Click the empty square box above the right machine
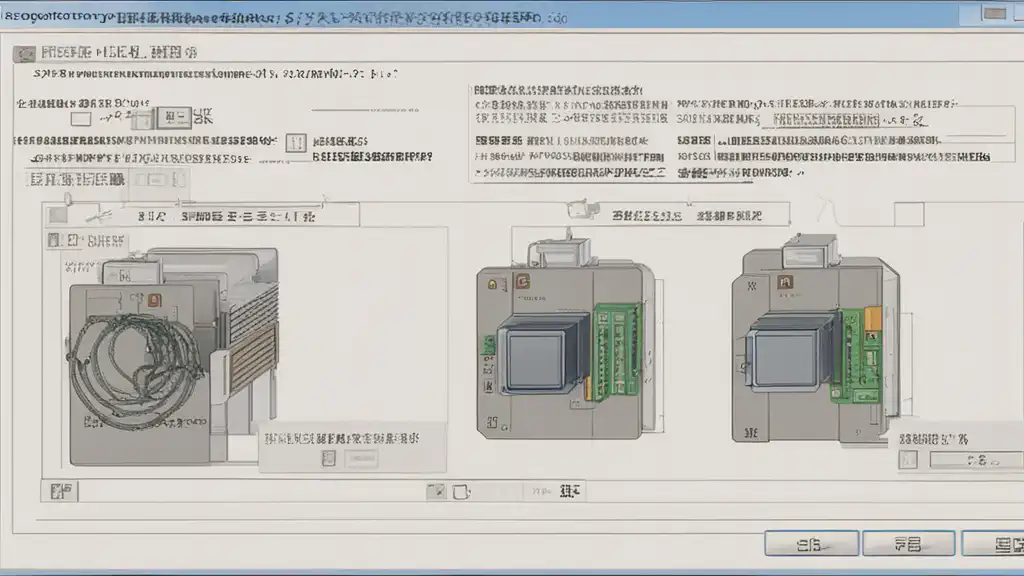This screenshot has height=576, width=1024. 909,214
